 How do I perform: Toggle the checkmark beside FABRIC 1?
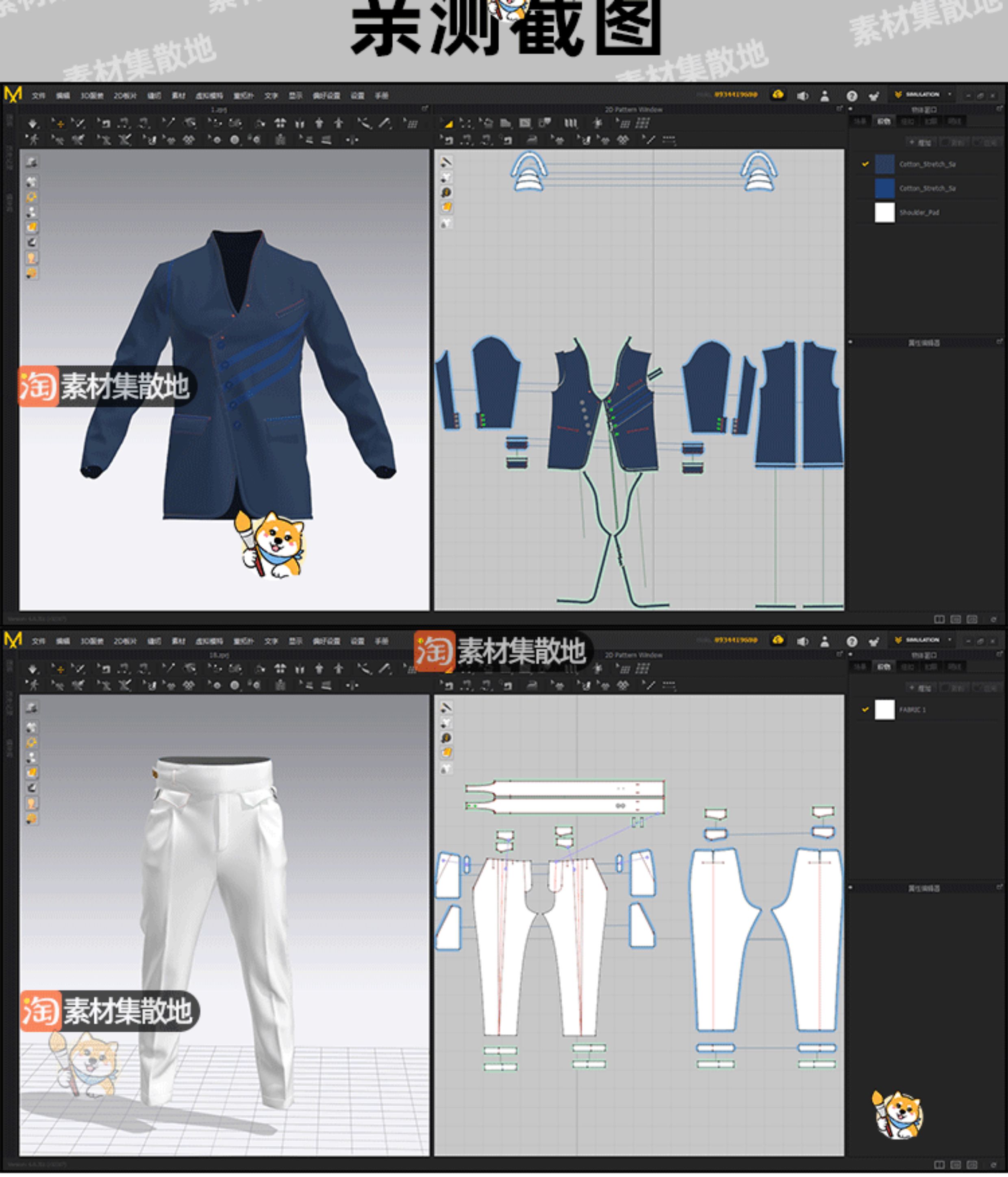tap(865, 709)
